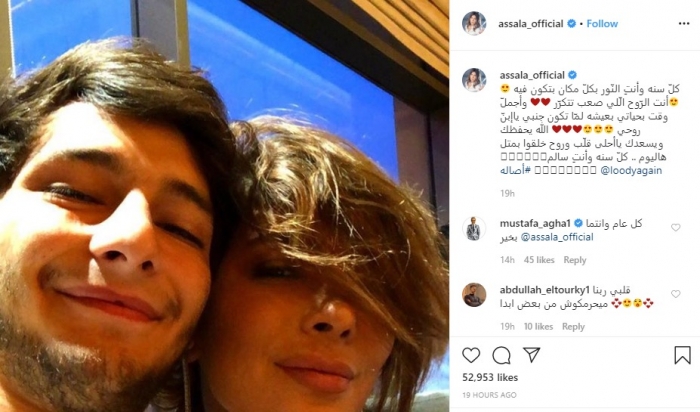Show the 10 likes on the comment
700x412 pixels.
(538, 327)
